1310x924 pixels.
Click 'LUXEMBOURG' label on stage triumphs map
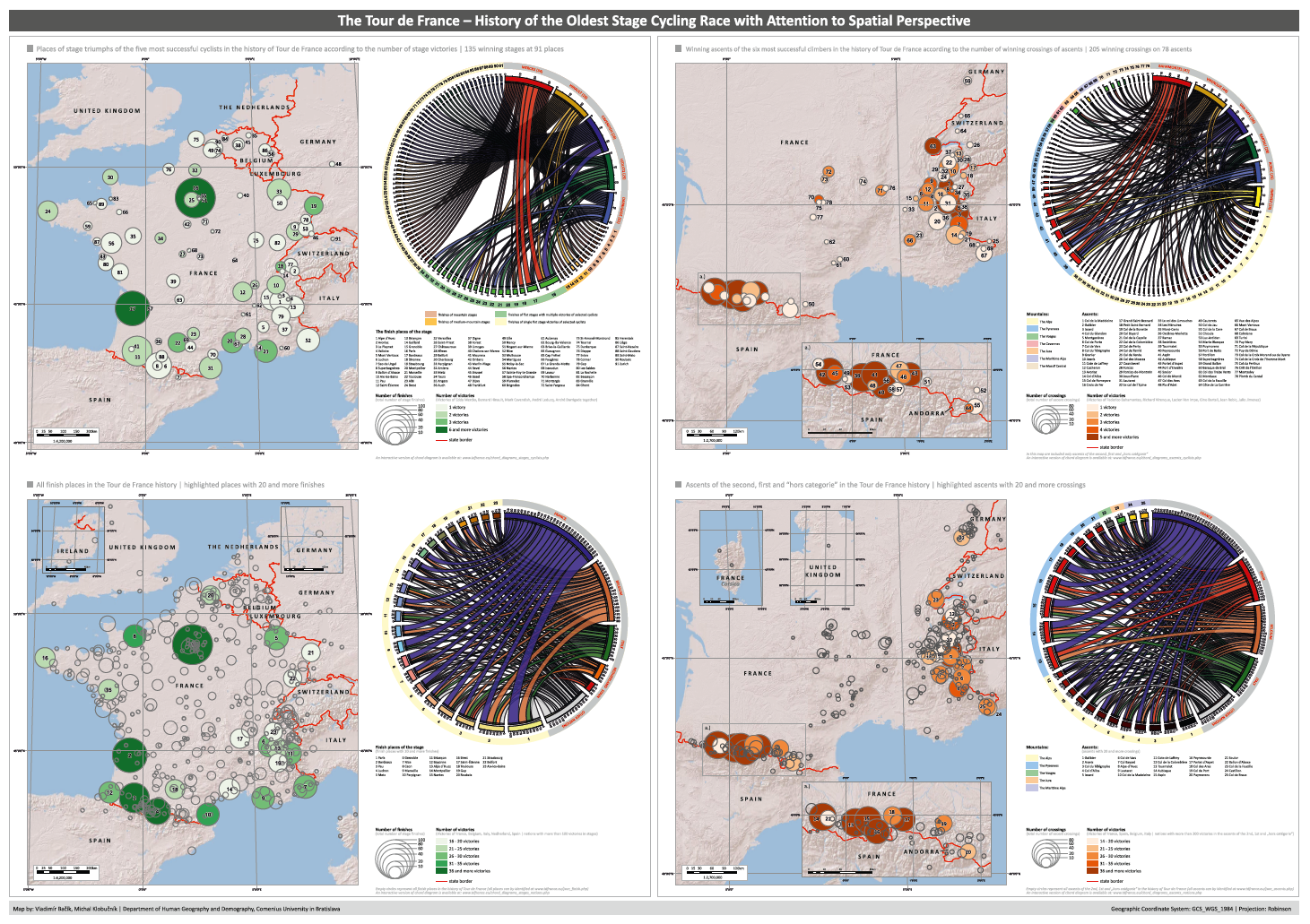276,174
